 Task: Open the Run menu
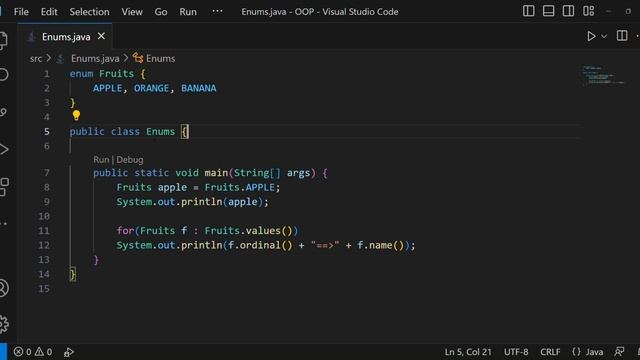click(188, 12)
